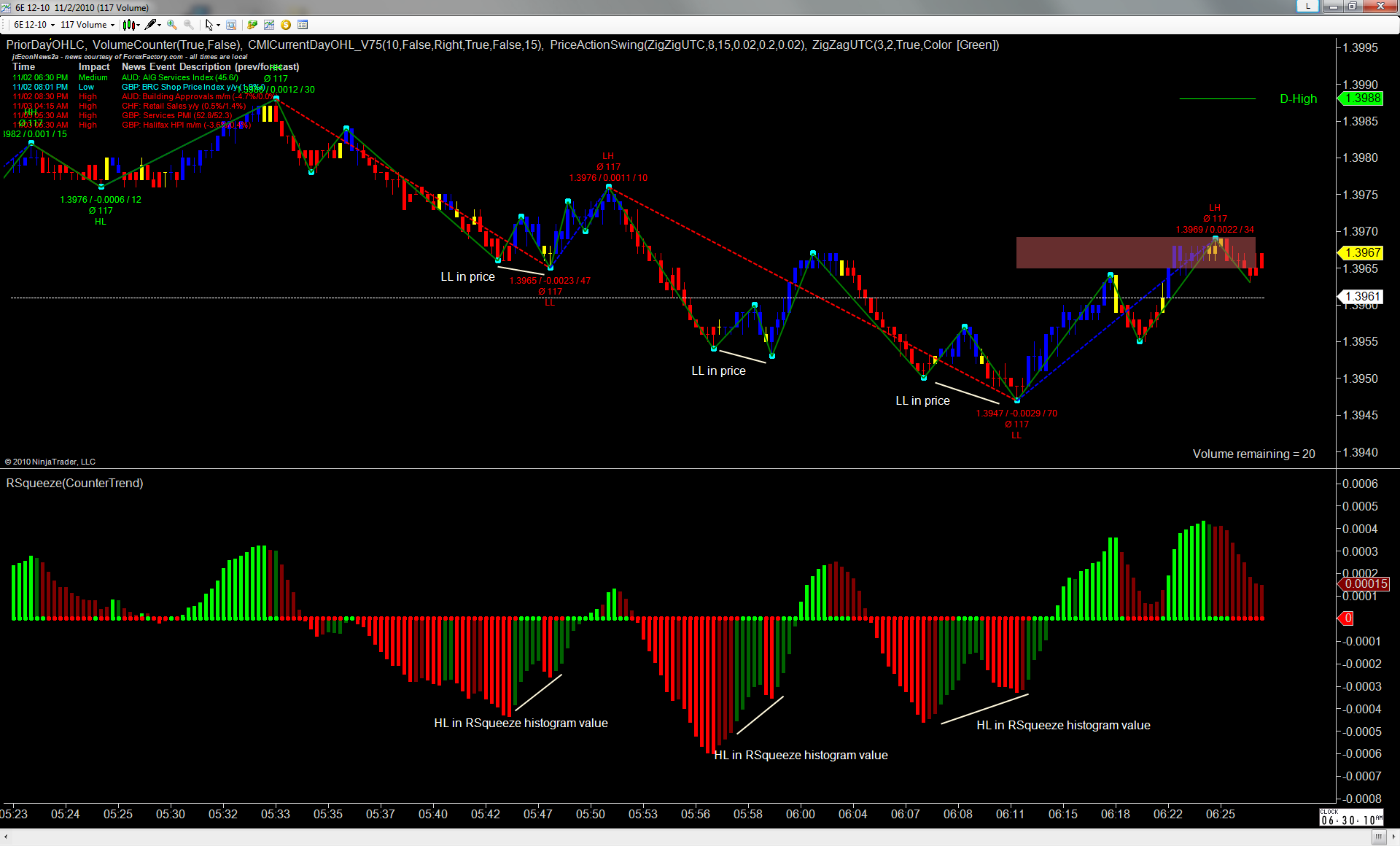Image resolution: width=1400 pixels, height=846 pixels.
Task: Click the '1.3965 / -0.0023 / 47' swing label
Action: [550, 281]
